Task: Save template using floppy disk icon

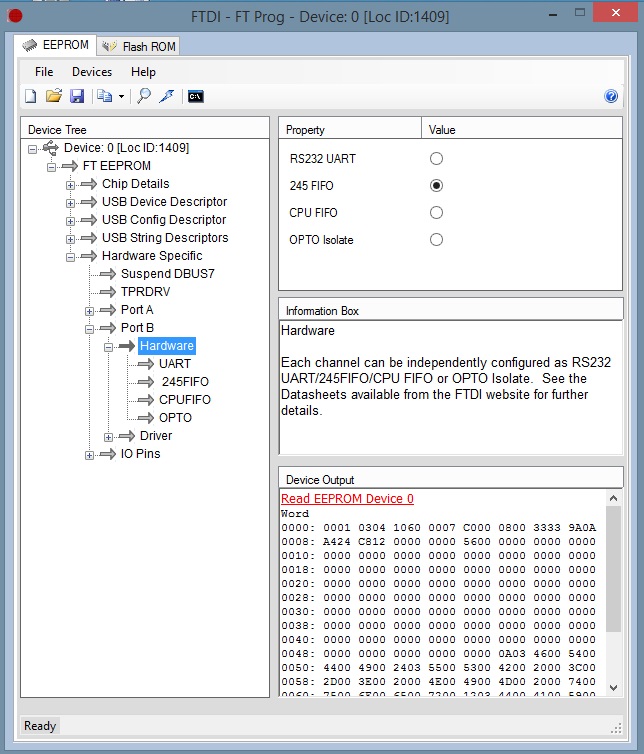Action: coord(77,96)
